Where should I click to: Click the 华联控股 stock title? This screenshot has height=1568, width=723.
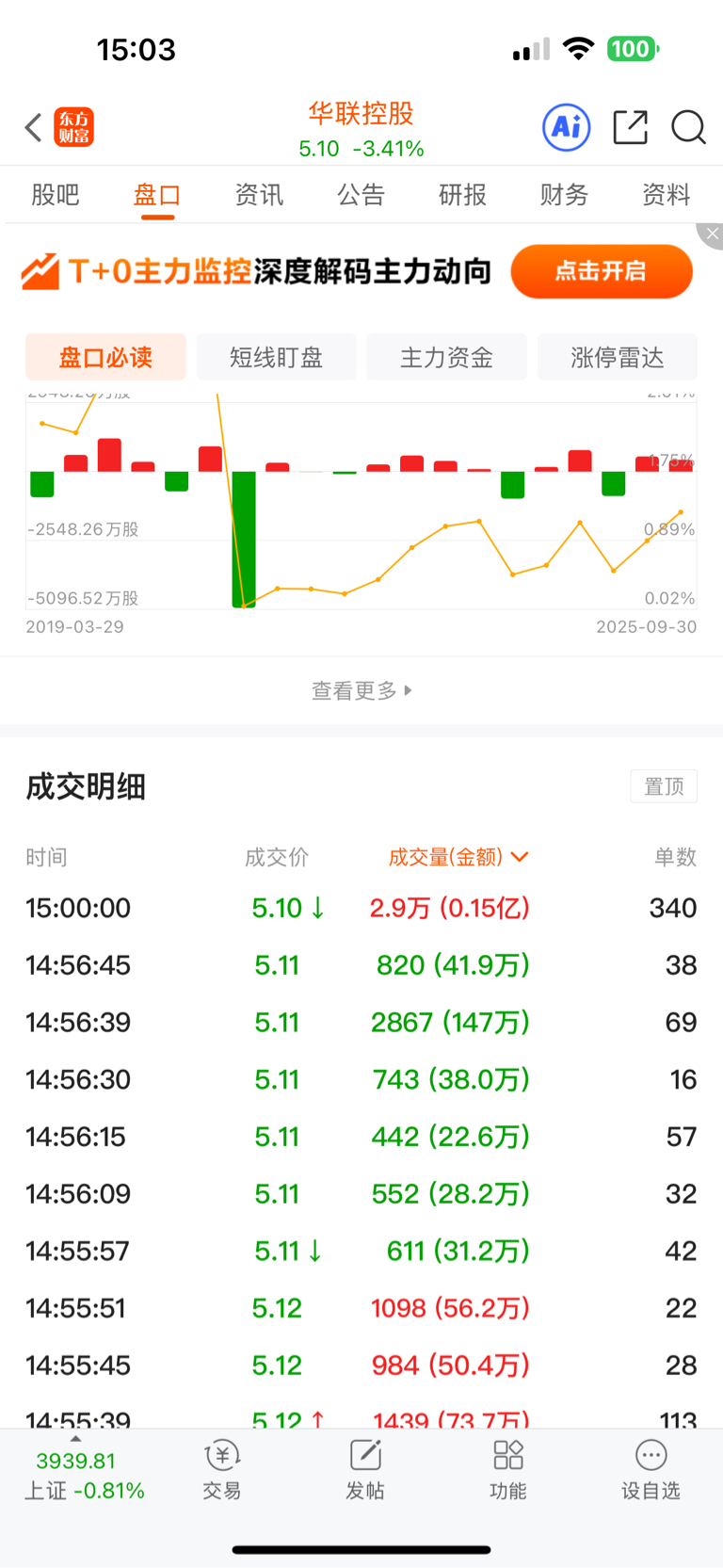tap(361, 114)
